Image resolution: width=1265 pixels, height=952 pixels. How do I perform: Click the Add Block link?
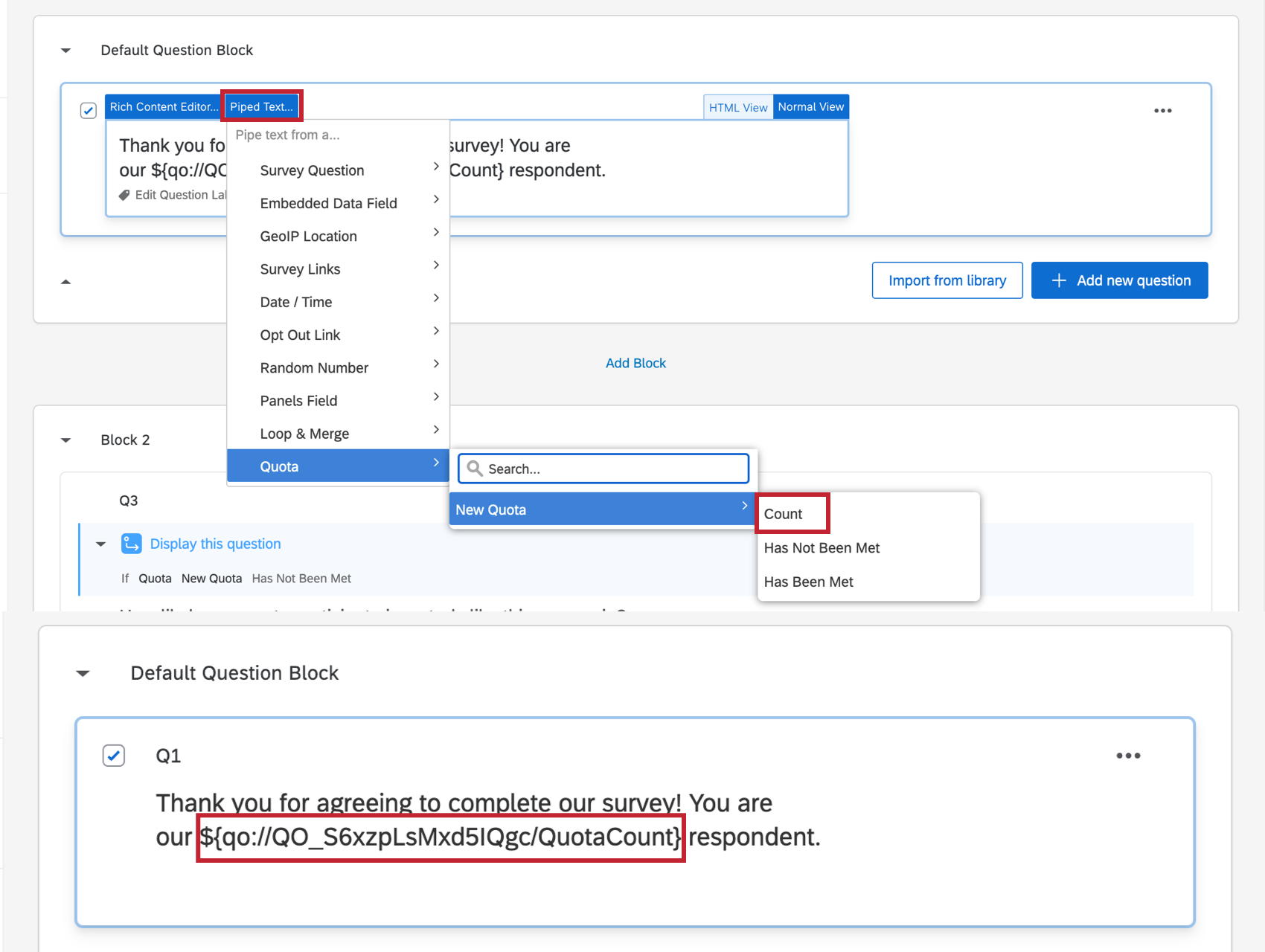[x=635, y=363]
